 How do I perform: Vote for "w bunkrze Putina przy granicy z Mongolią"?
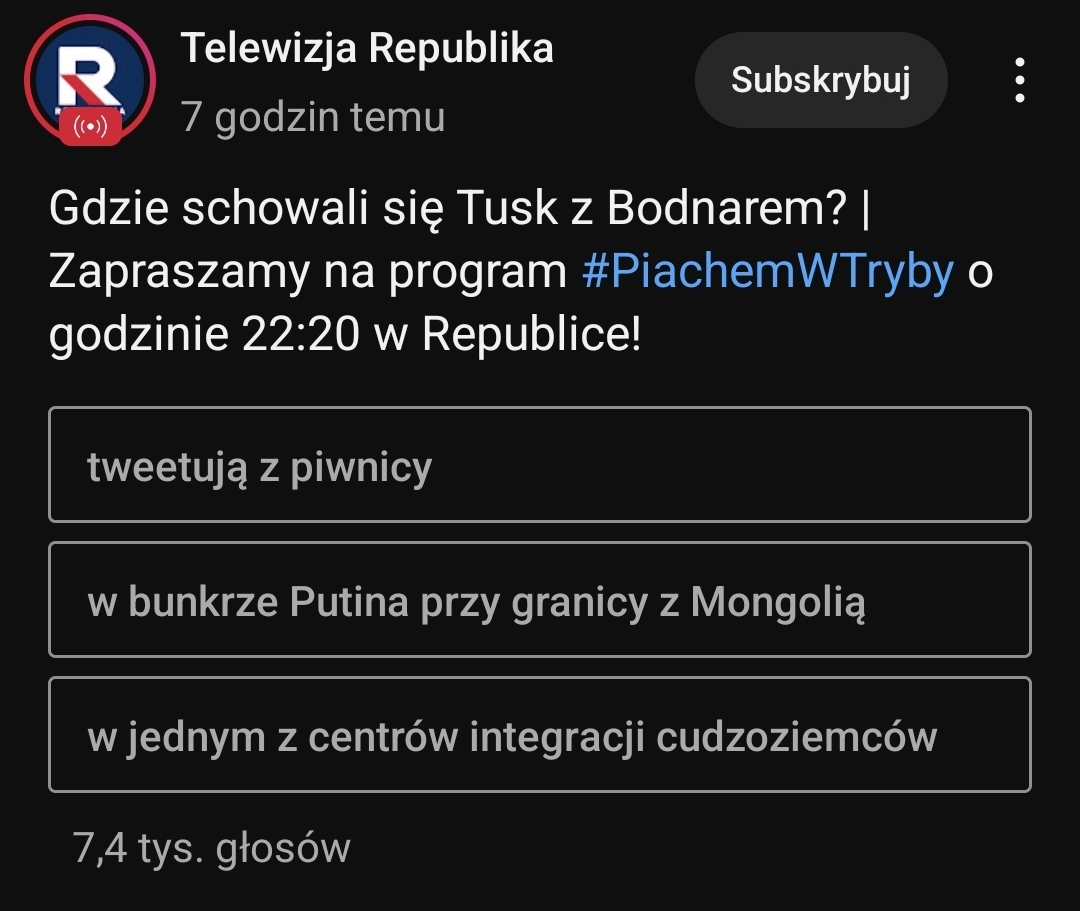coord(539,600)
